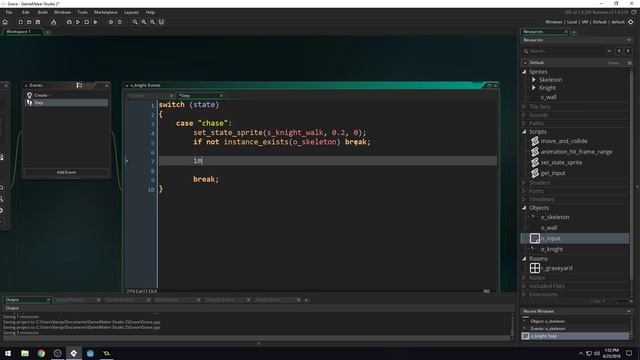Viewport: 640px width, 360px height.
Task: Click code line 7 in the editor
Action: [328, 160]
